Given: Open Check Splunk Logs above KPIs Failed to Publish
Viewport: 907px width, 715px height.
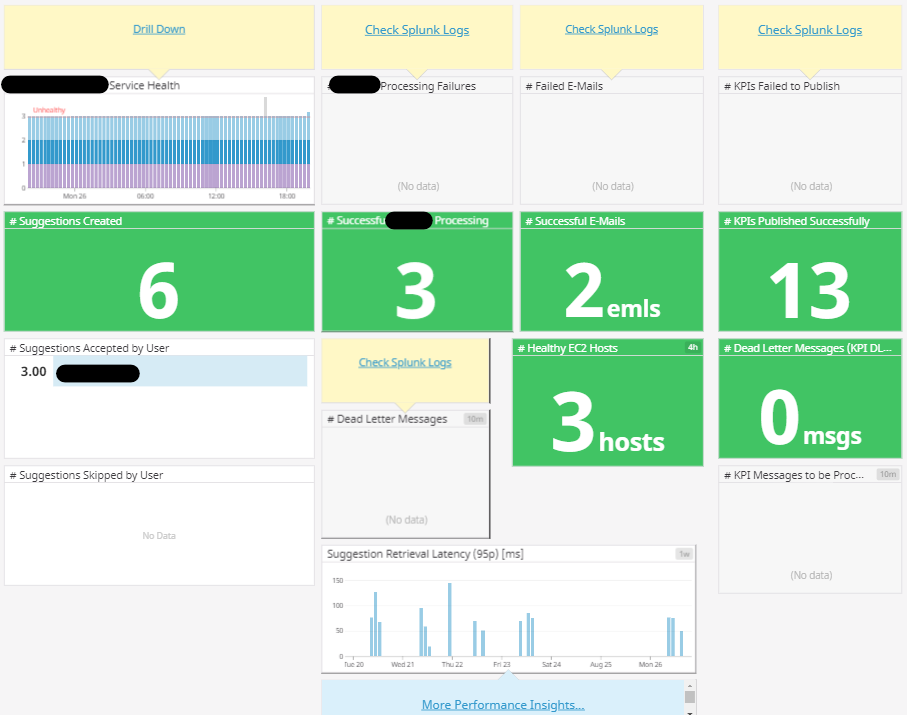Looking at the screenshot, I should 809,30.
